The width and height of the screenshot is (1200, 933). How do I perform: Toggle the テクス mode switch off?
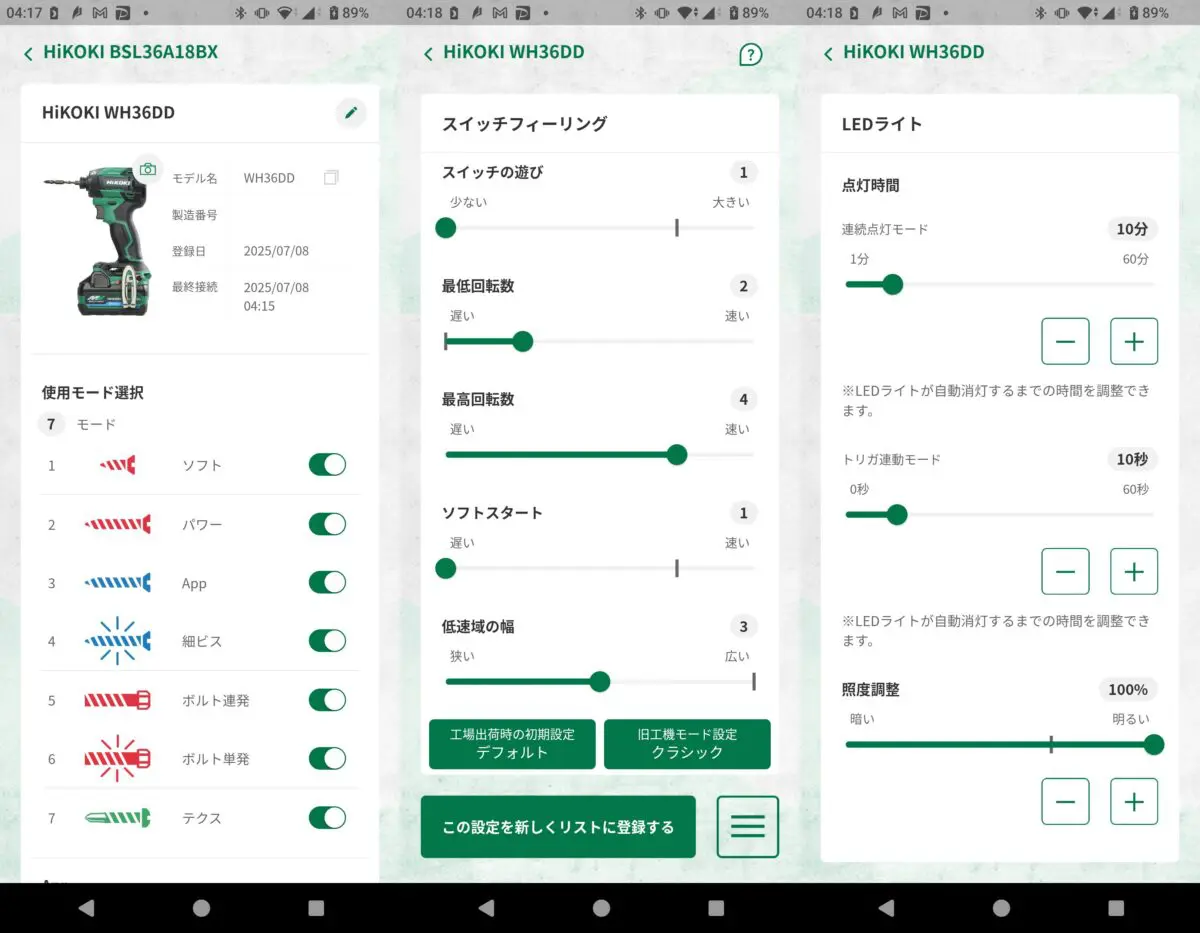327,817
